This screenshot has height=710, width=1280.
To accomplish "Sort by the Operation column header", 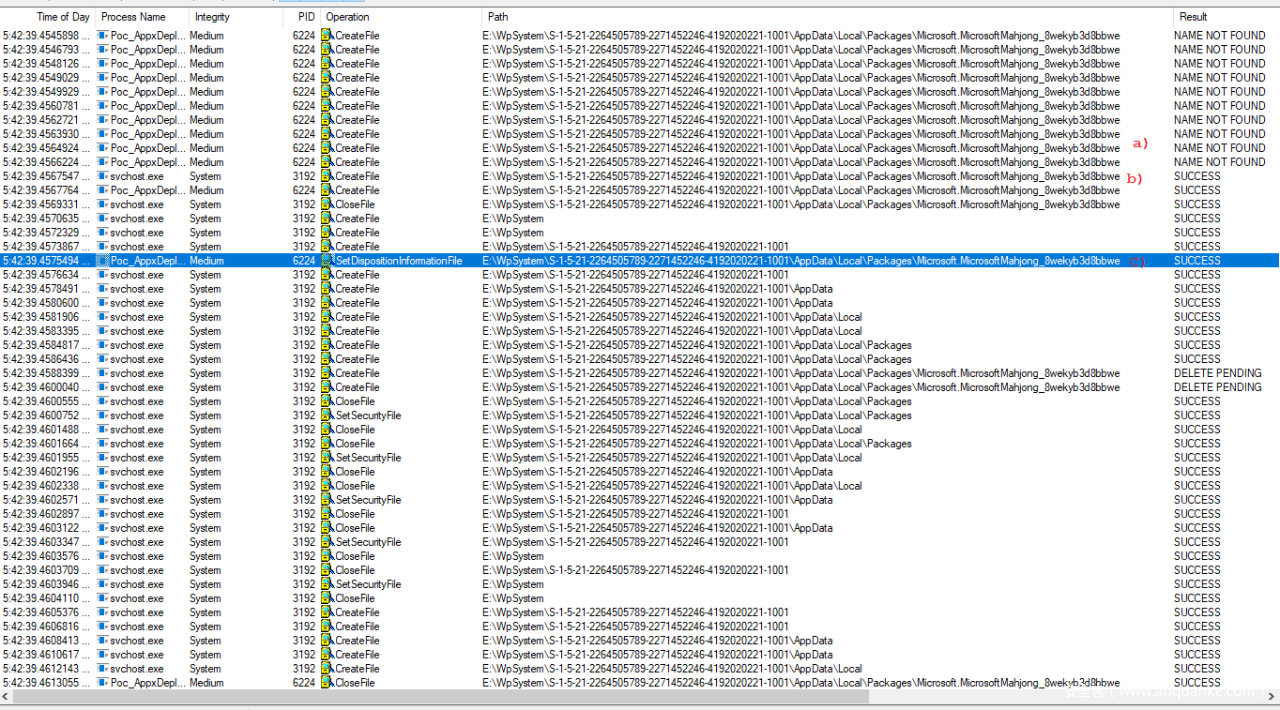I will 348,17.
